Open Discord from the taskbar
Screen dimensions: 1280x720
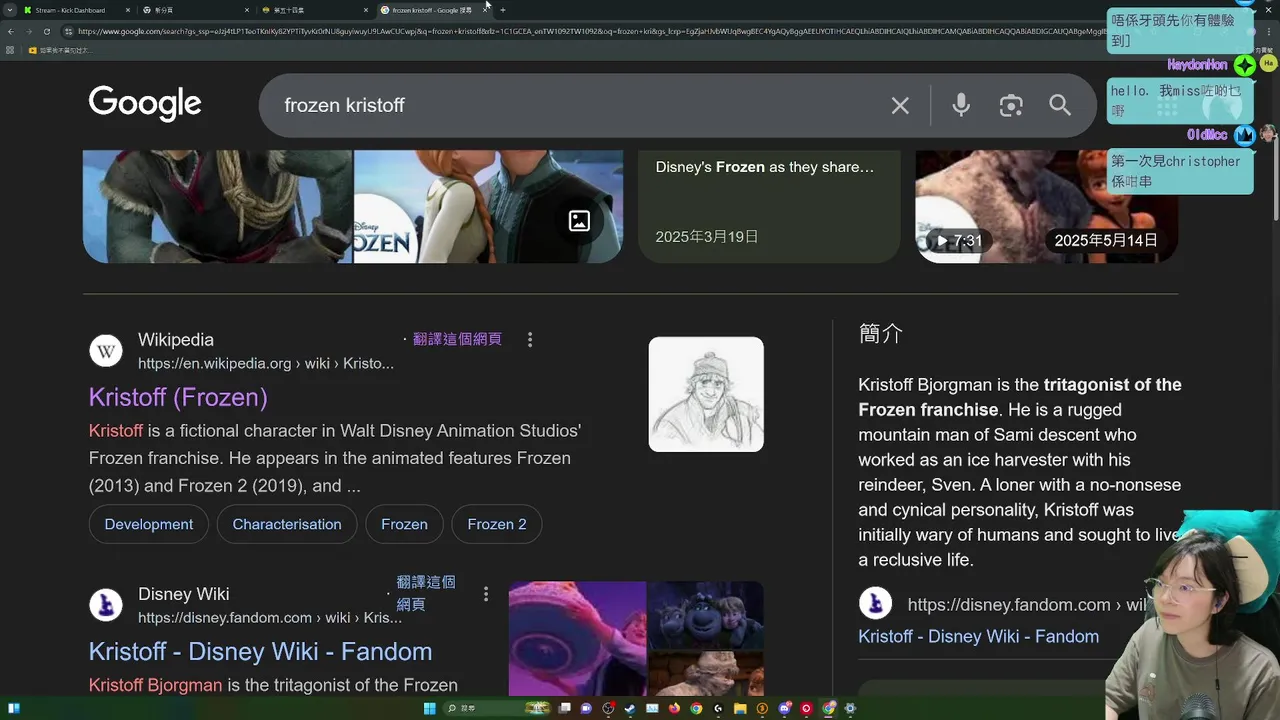[785, 708]
